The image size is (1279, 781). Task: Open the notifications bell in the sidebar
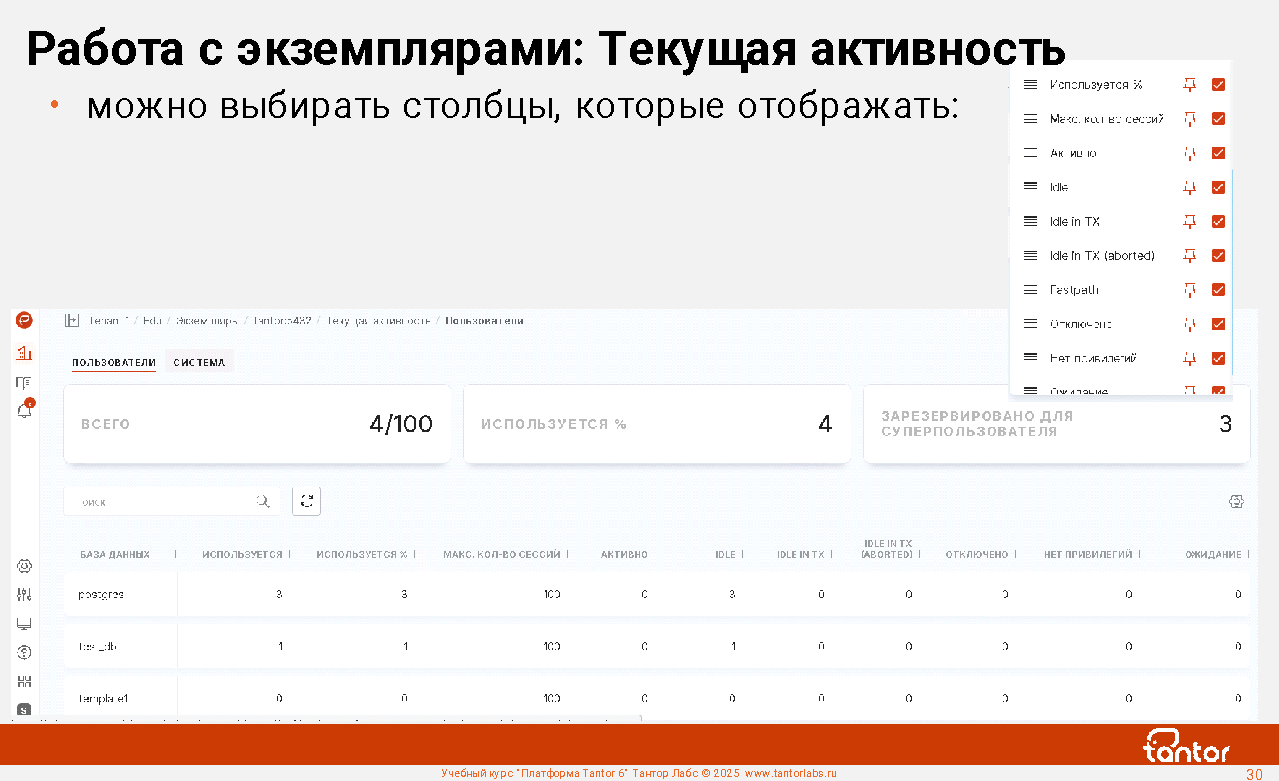click(x=25, y=410)
